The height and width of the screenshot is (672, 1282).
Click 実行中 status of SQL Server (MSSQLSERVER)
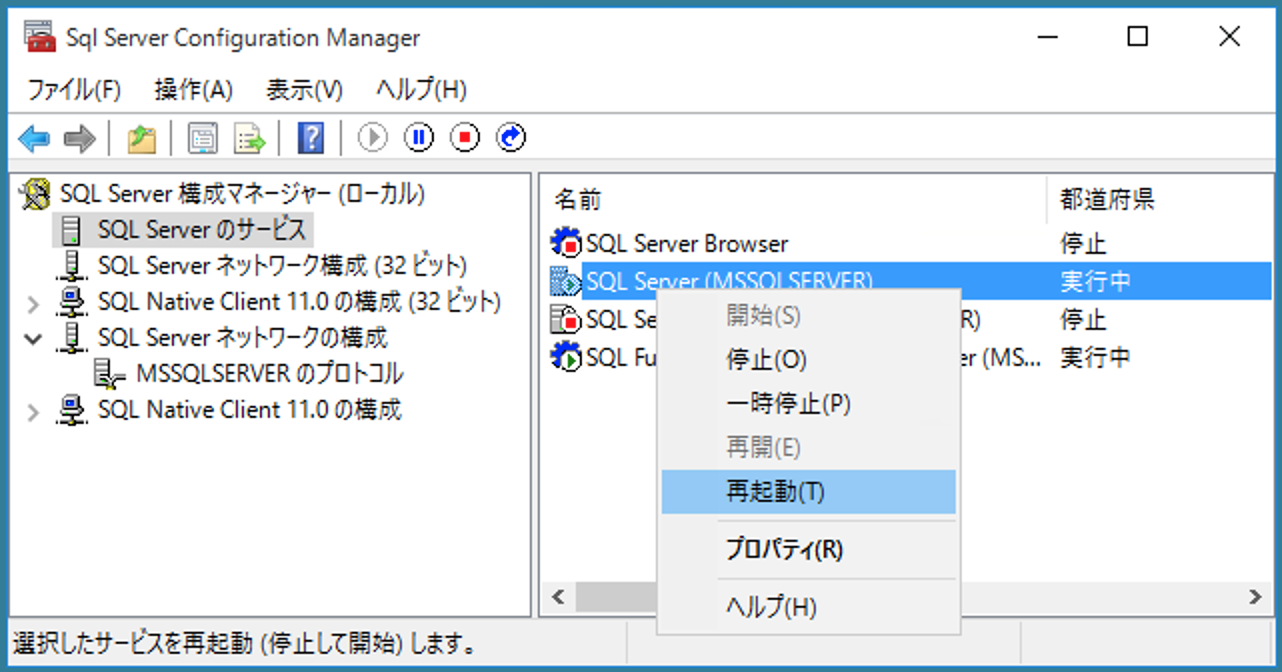coord(1096,281)
